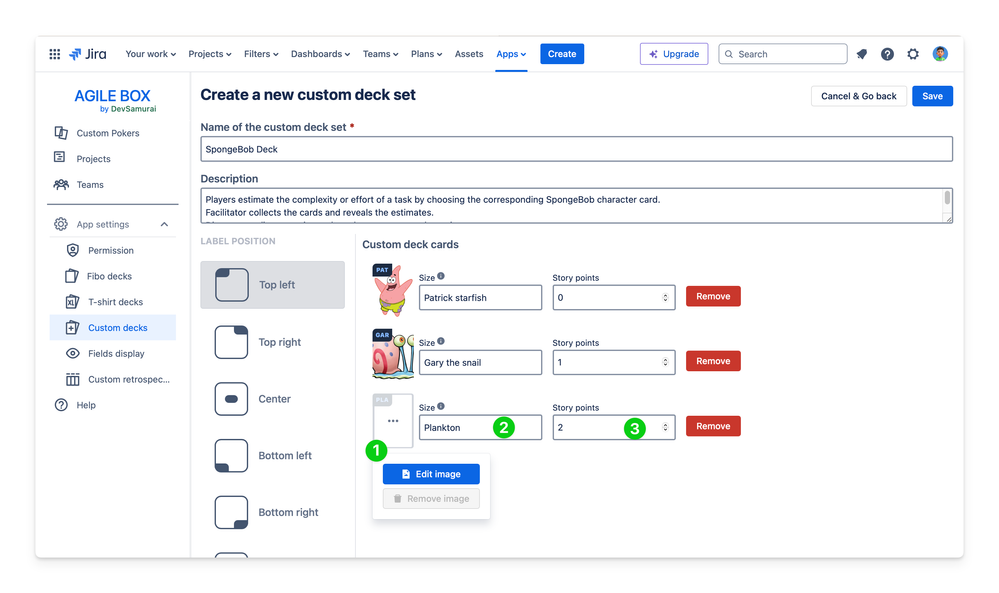
Task: Remove the Plankton card
Action: point(713,426)
